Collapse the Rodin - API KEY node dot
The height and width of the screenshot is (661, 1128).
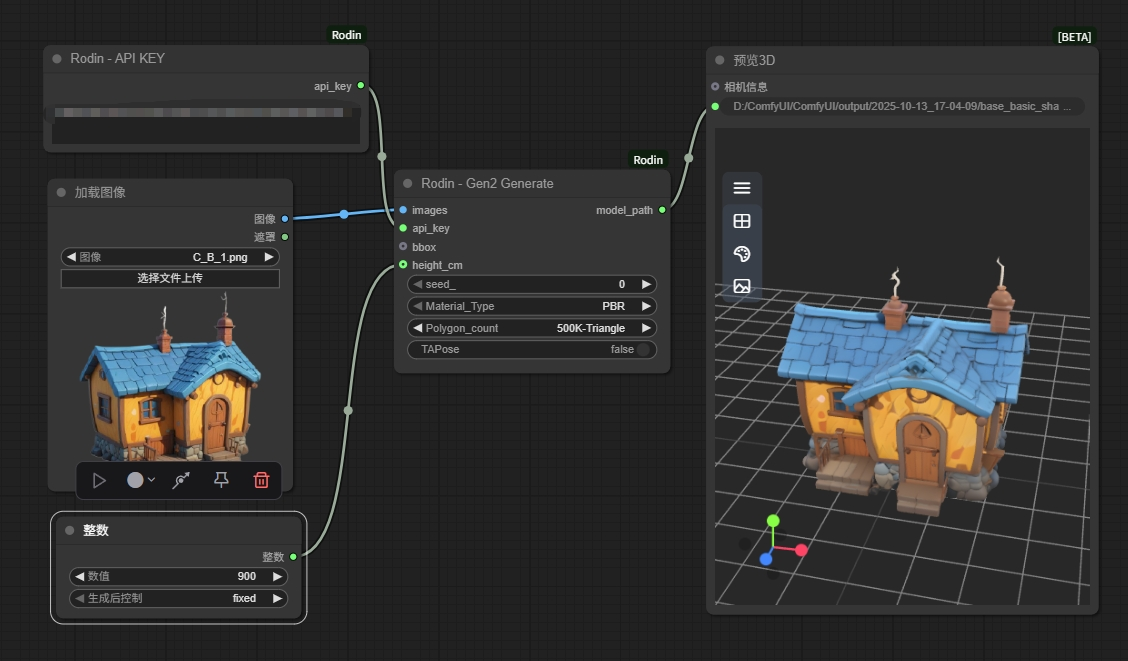[x=57, y=58]
